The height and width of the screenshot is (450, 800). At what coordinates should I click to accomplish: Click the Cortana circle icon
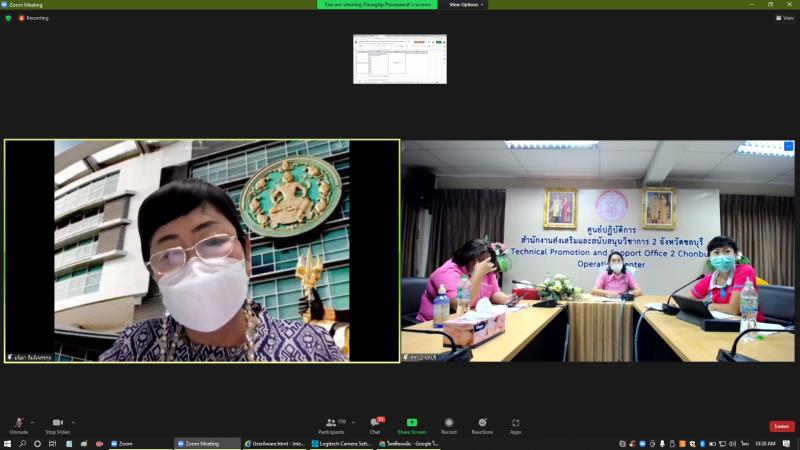point(37,444)
